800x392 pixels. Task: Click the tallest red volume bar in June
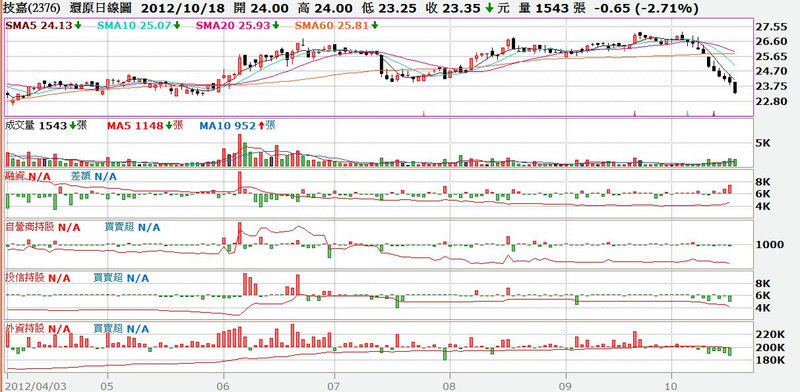click(x=240, y=150)
